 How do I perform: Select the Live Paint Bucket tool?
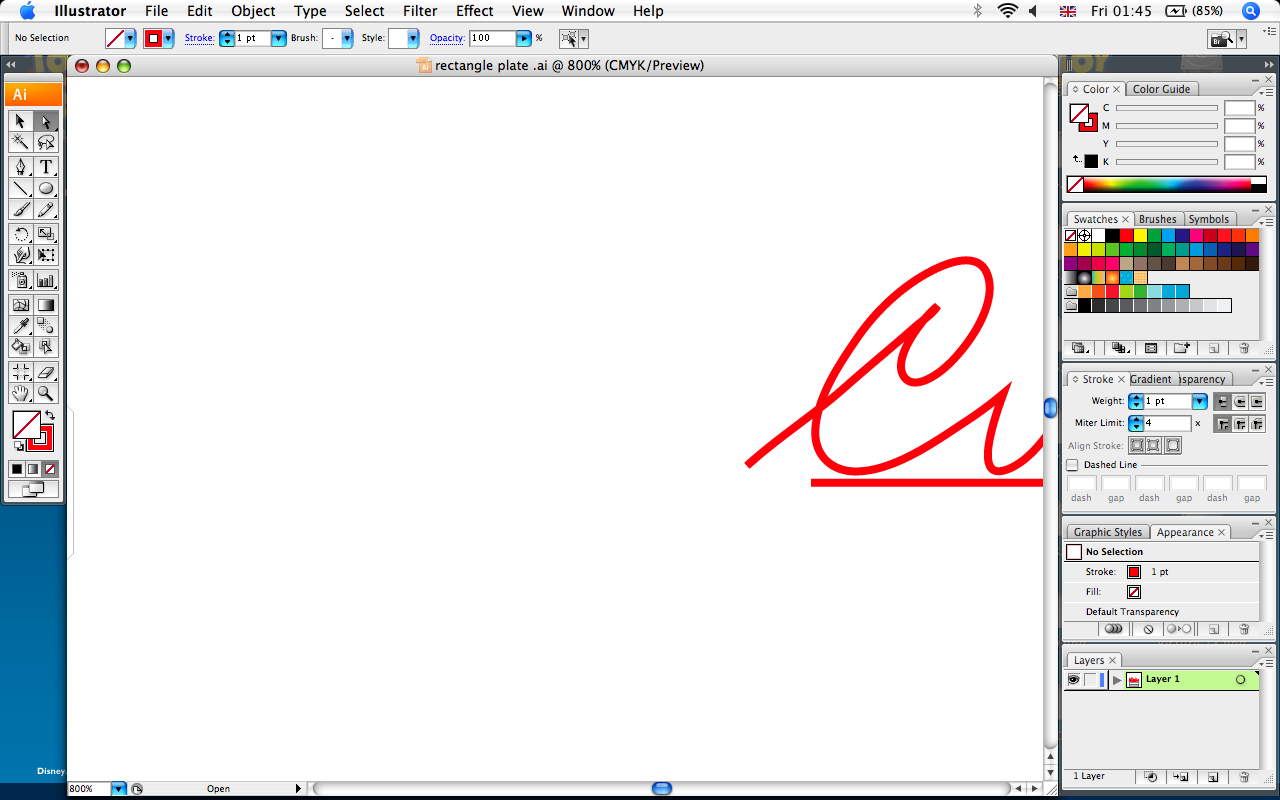(21, 347)
